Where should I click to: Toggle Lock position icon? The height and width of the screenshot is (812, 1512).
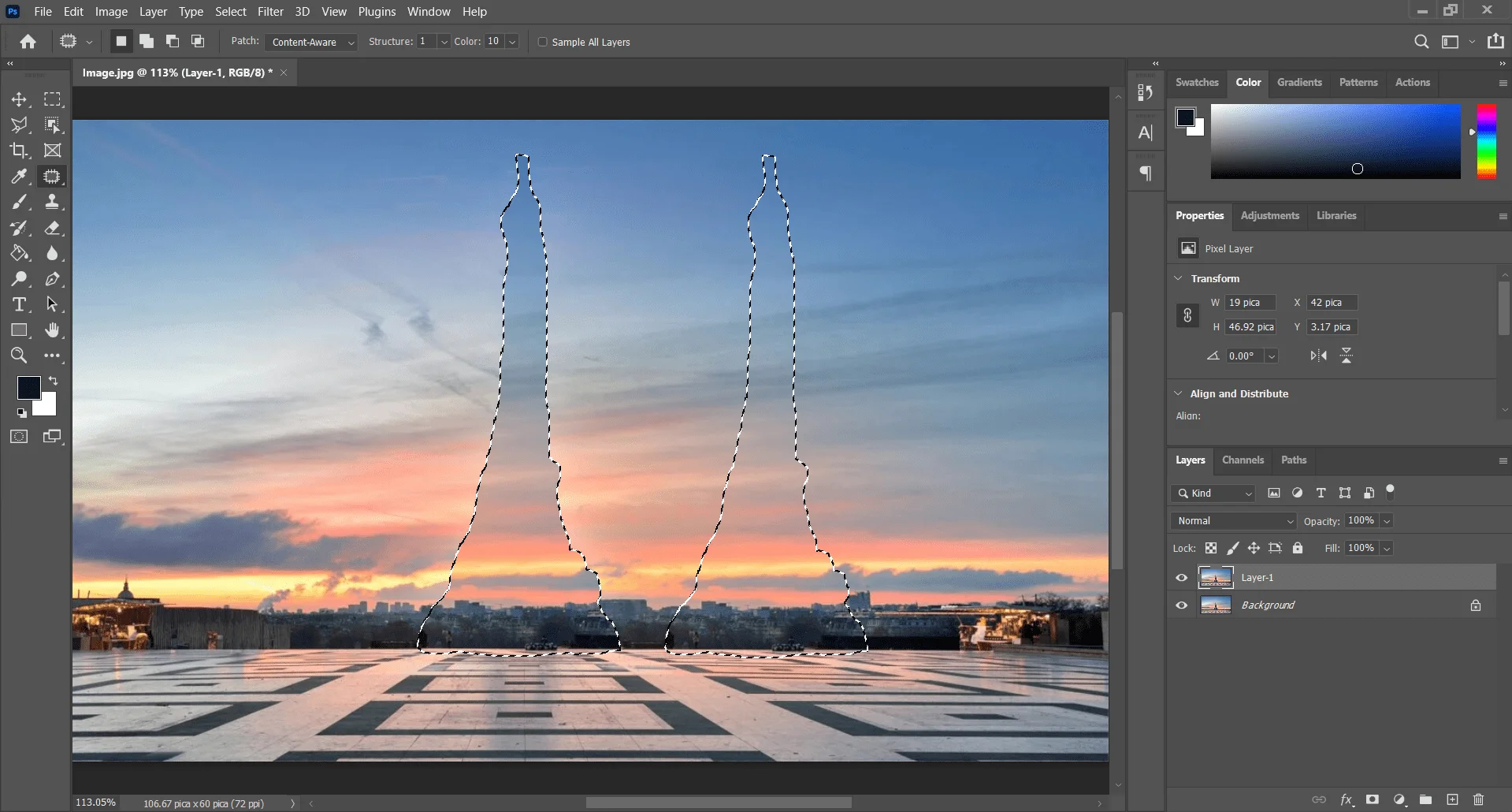(x=1254, y=548)
